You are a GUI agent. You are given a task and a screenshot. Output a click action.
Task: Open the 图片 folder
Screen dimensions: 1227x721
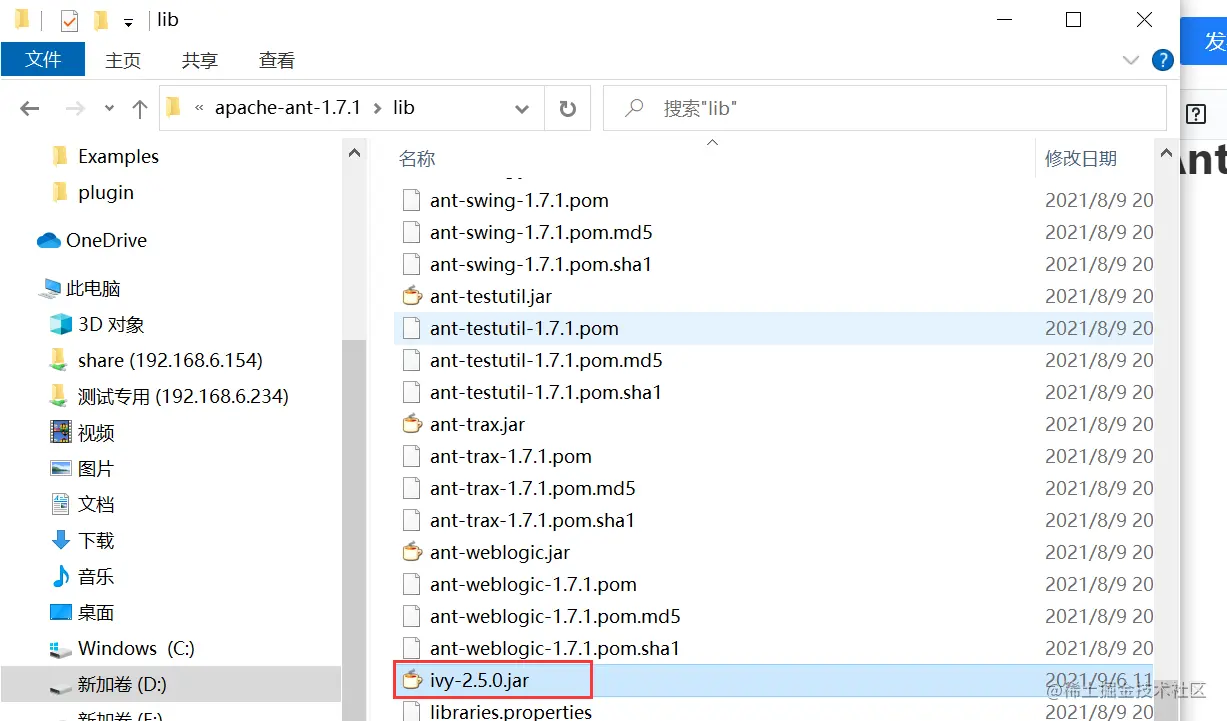[96, 468]
